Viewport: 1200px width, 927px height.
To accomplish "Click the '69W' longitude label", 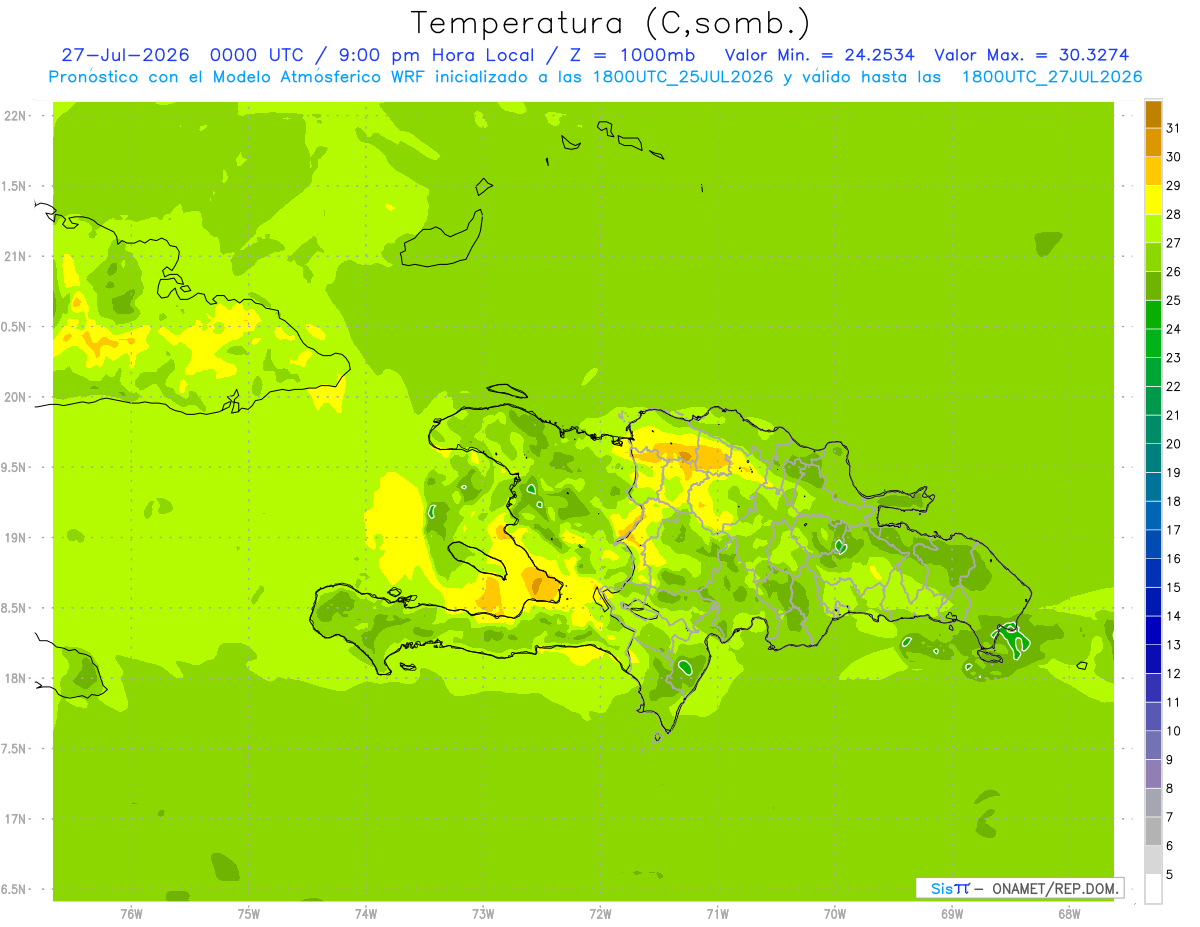I will click(952, 913).
